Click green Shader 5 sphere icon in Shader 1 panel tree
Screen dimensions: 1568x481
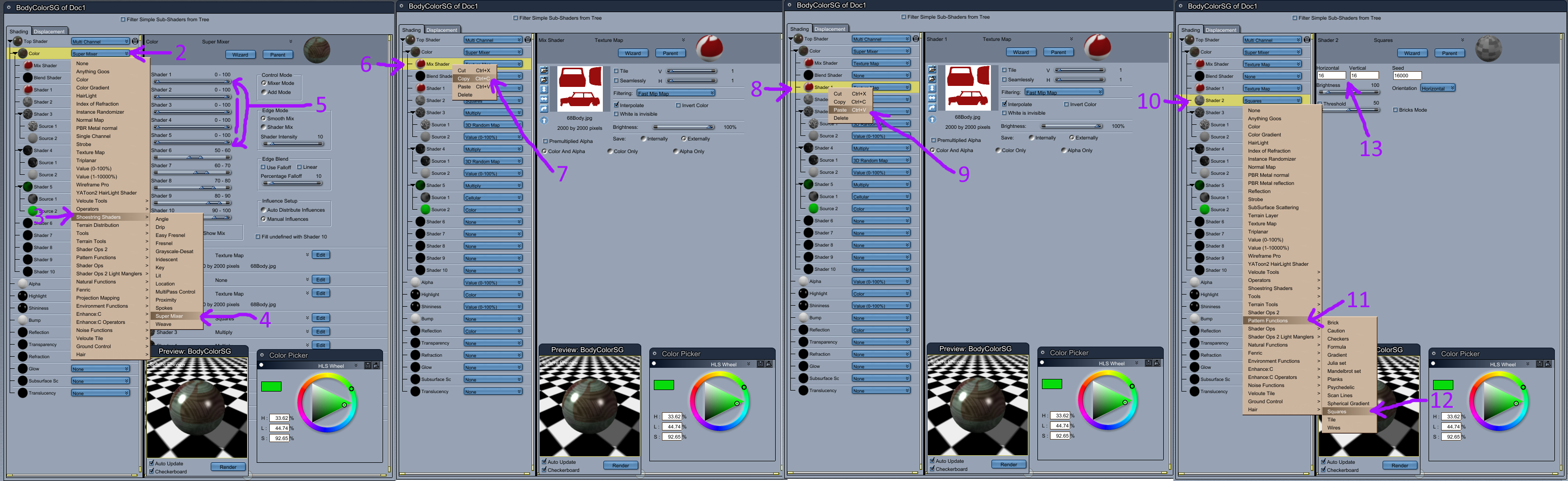(x=809, y=184)
